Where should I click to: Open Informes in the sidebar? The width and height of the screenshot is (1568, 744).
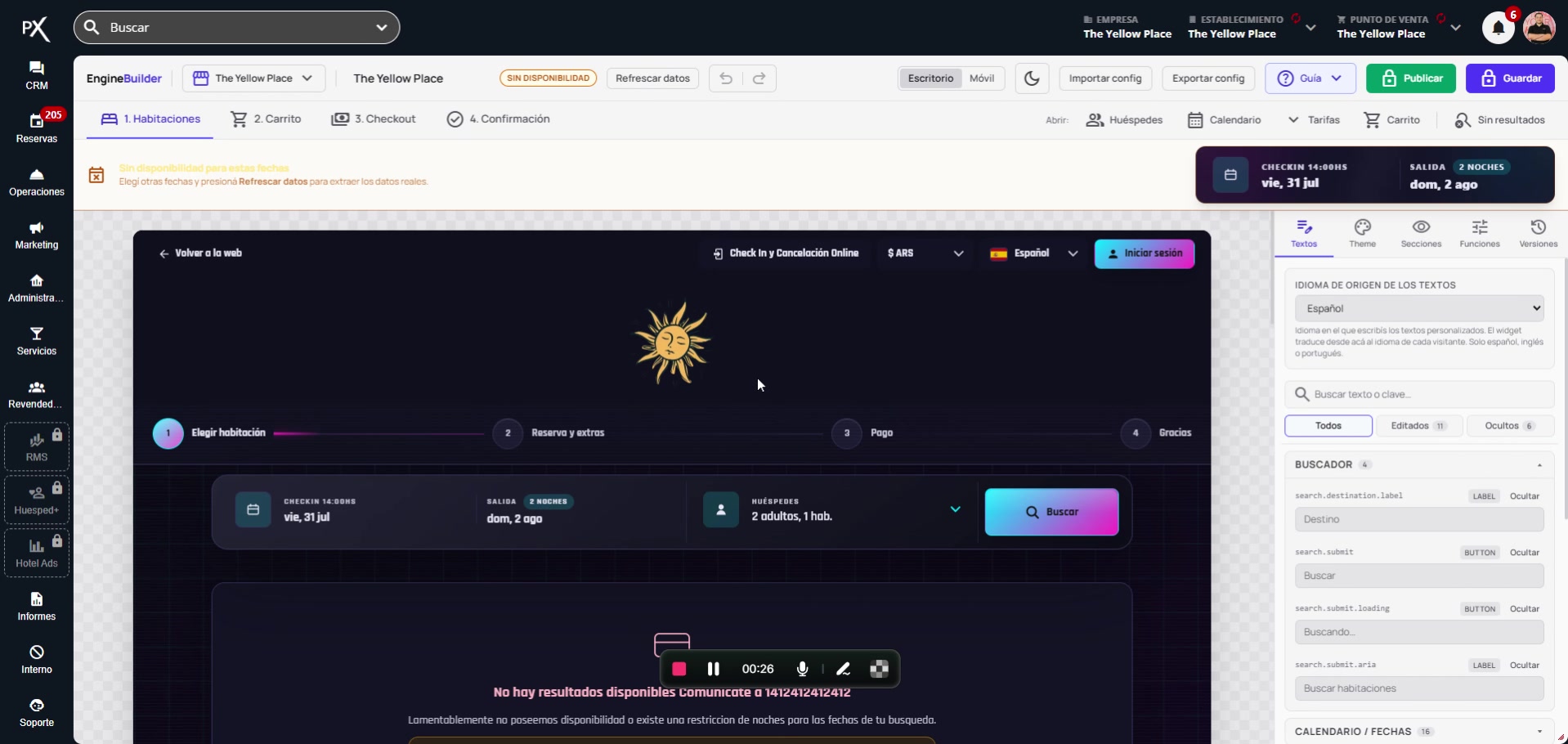[x=37, y=607]
